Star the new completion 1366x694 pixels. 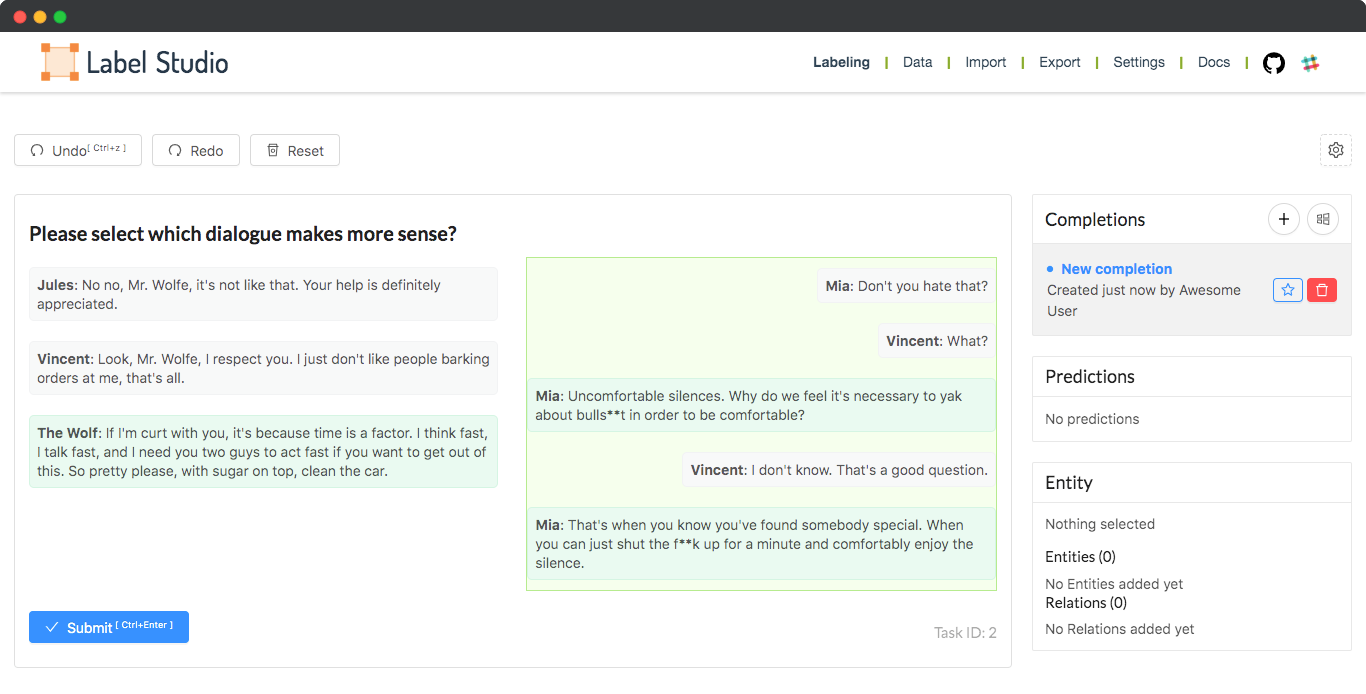tap(1287, 290)
